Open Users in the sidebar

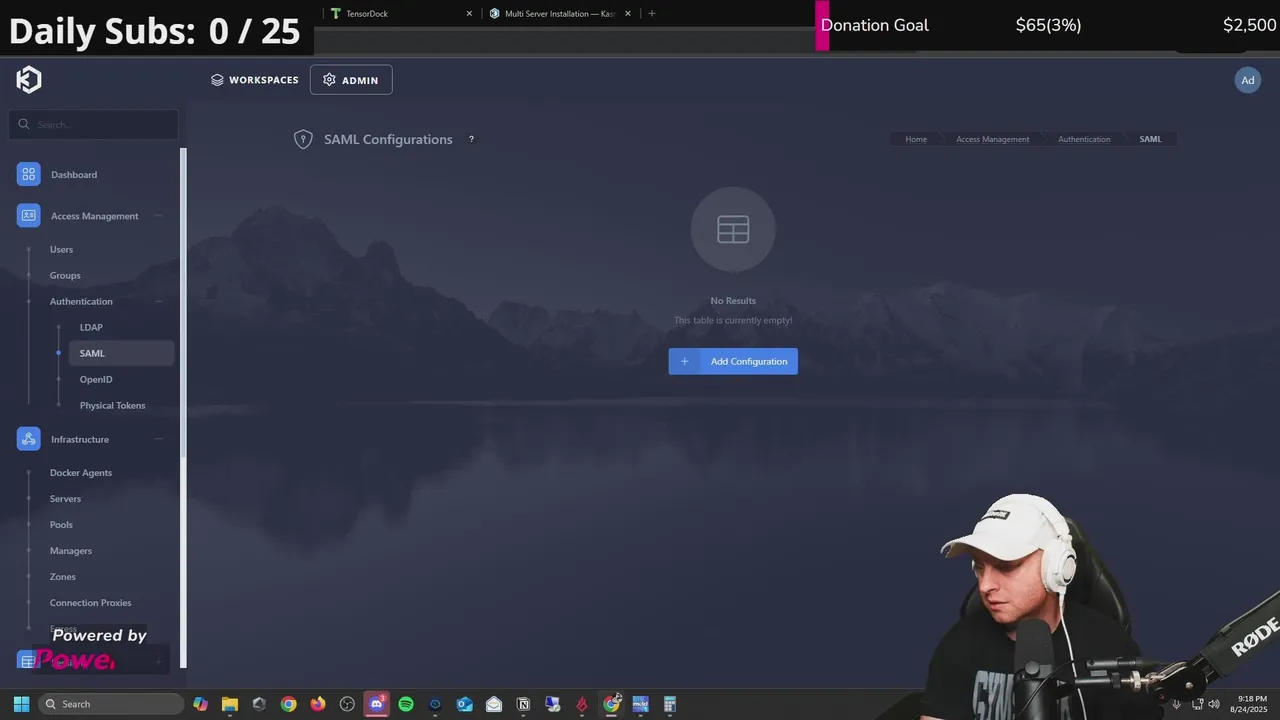coord(61,249)
